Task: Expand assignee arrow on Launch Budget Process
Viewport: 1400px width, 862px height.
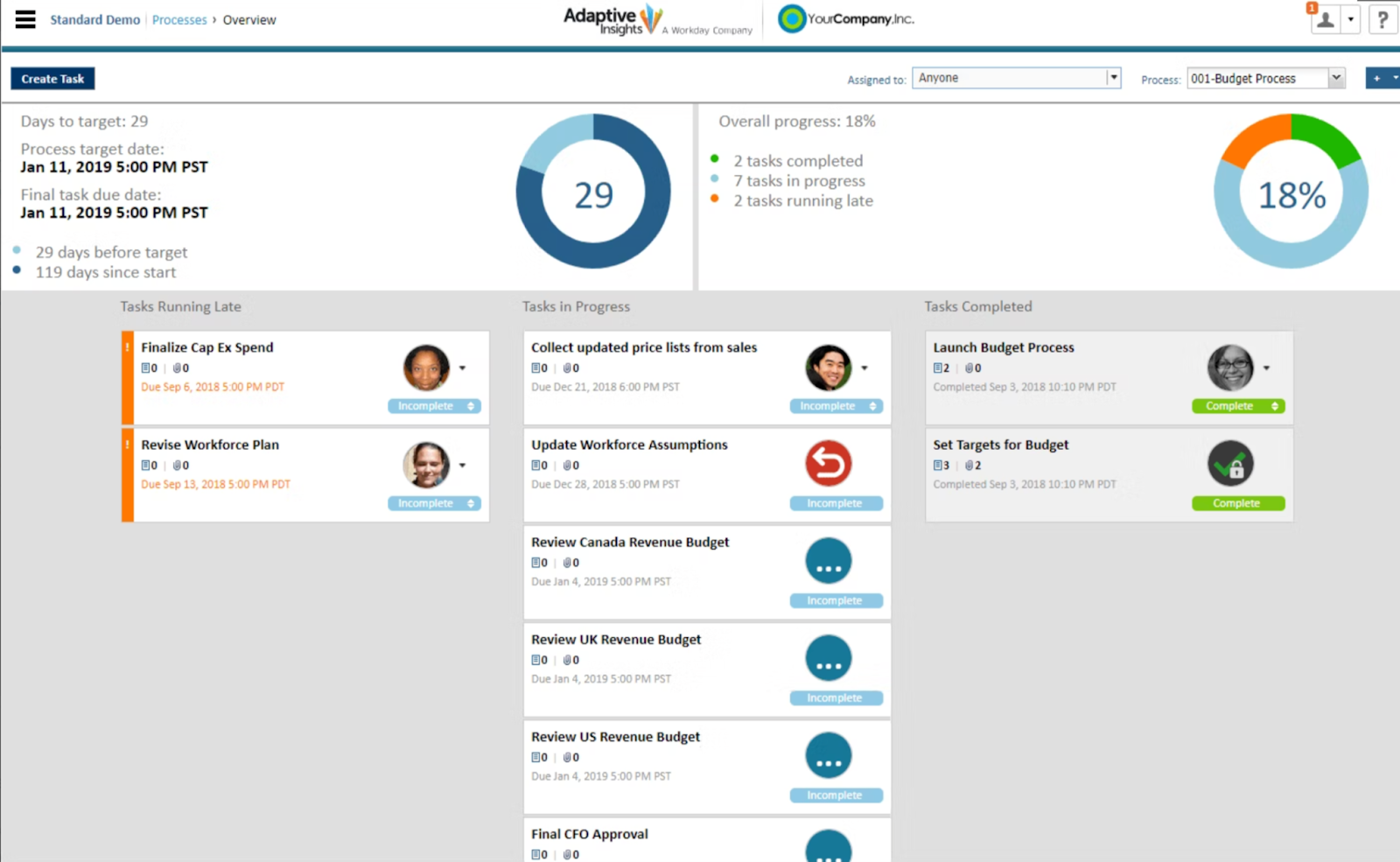Action: click(x=1266, y=368)
